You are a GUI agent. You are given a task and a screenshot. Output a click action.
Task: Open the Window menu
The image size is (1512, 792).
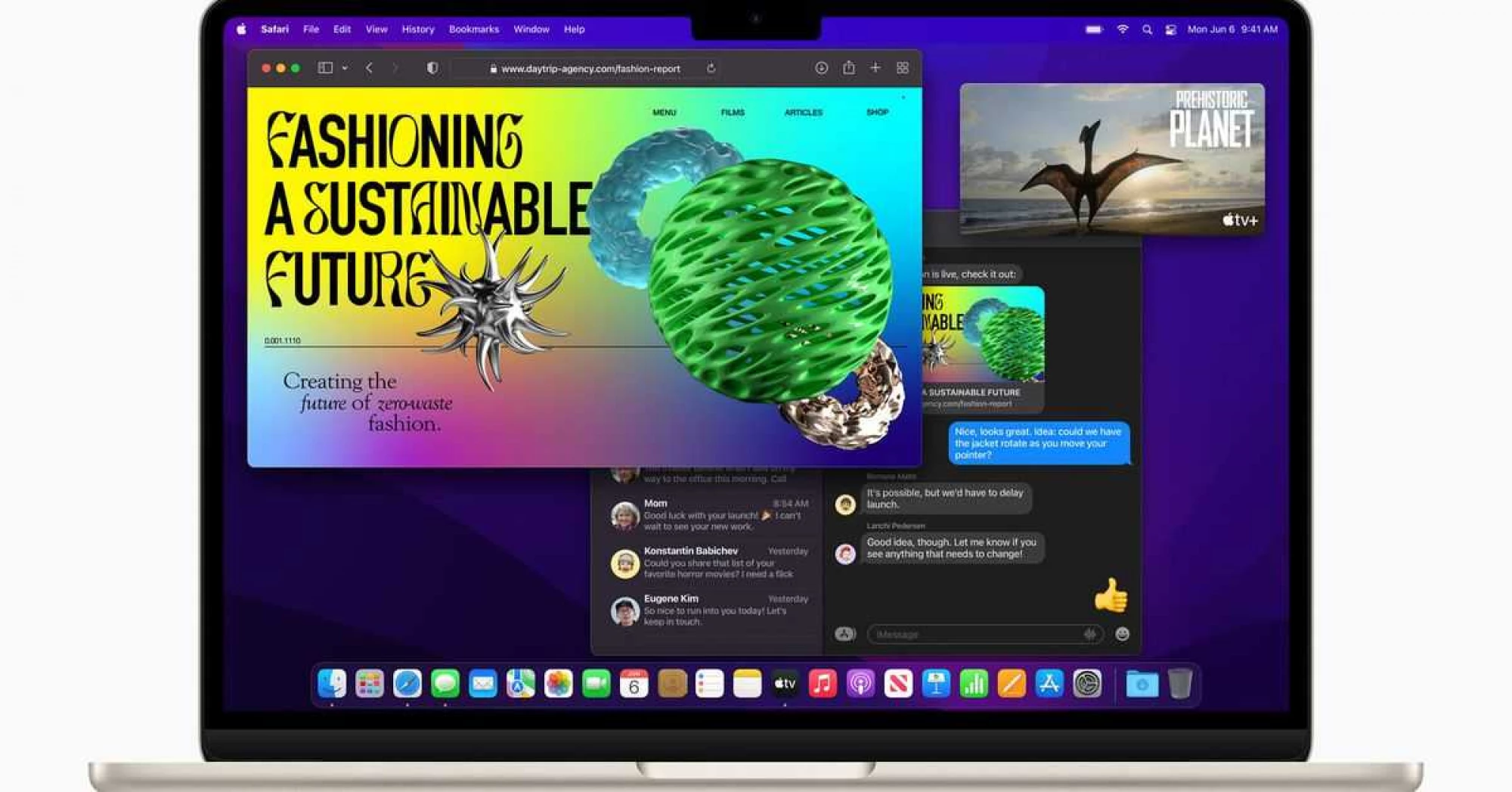[x=531, y=29]
